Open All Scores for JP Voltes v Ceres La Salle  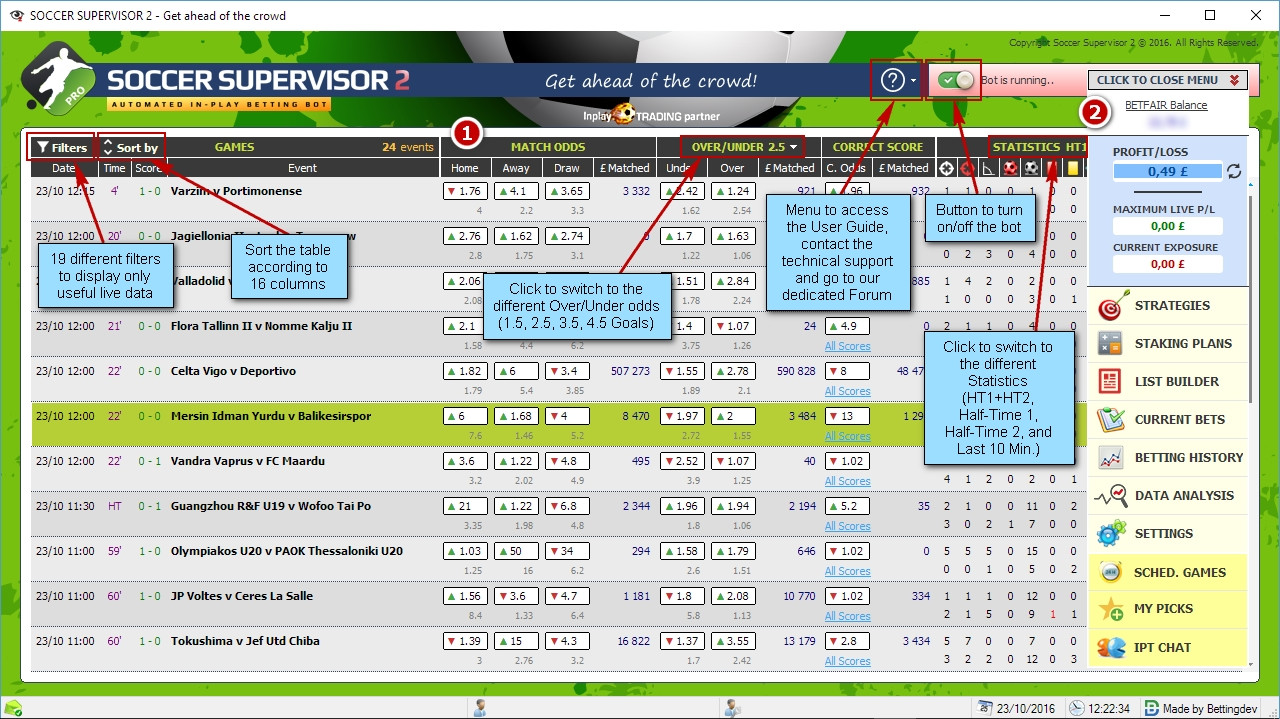pyautogui.click(x=847, y=616)
